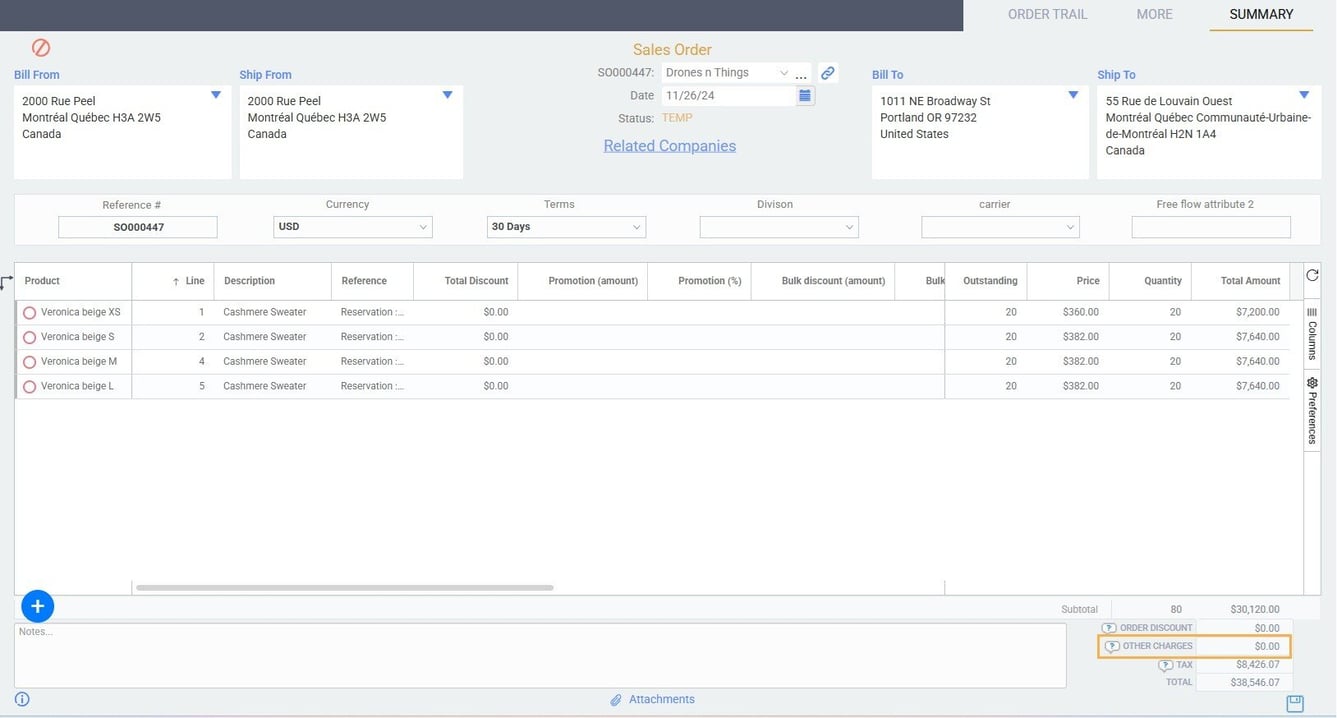This screenshot has width=1337, height=718.
Task: Click the save order icon at bottom right
Action: pyautogui.click(x=1295, y=703)
